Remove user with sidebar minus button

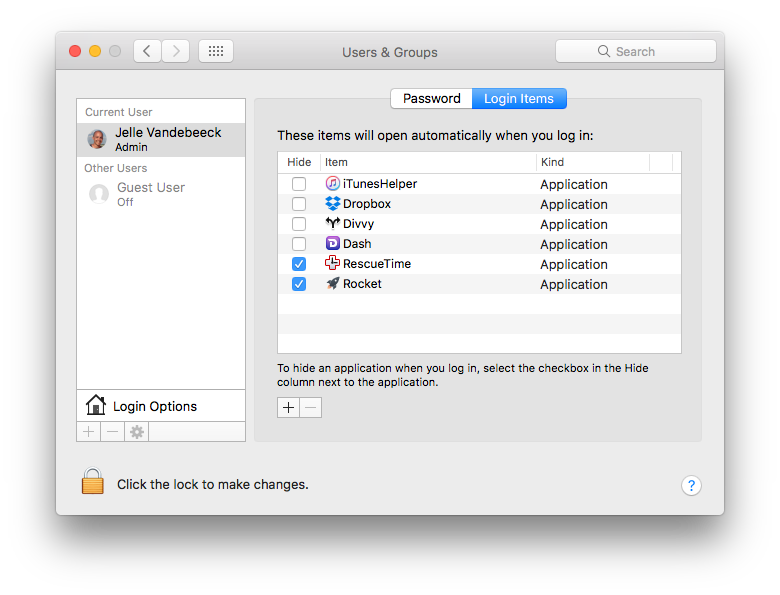click(x=113, y=432)
